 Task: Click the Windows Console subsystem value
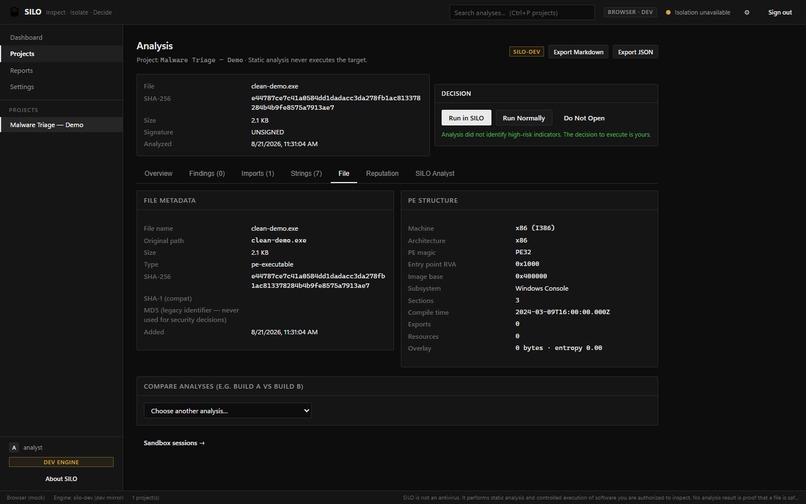pos(542,289)
